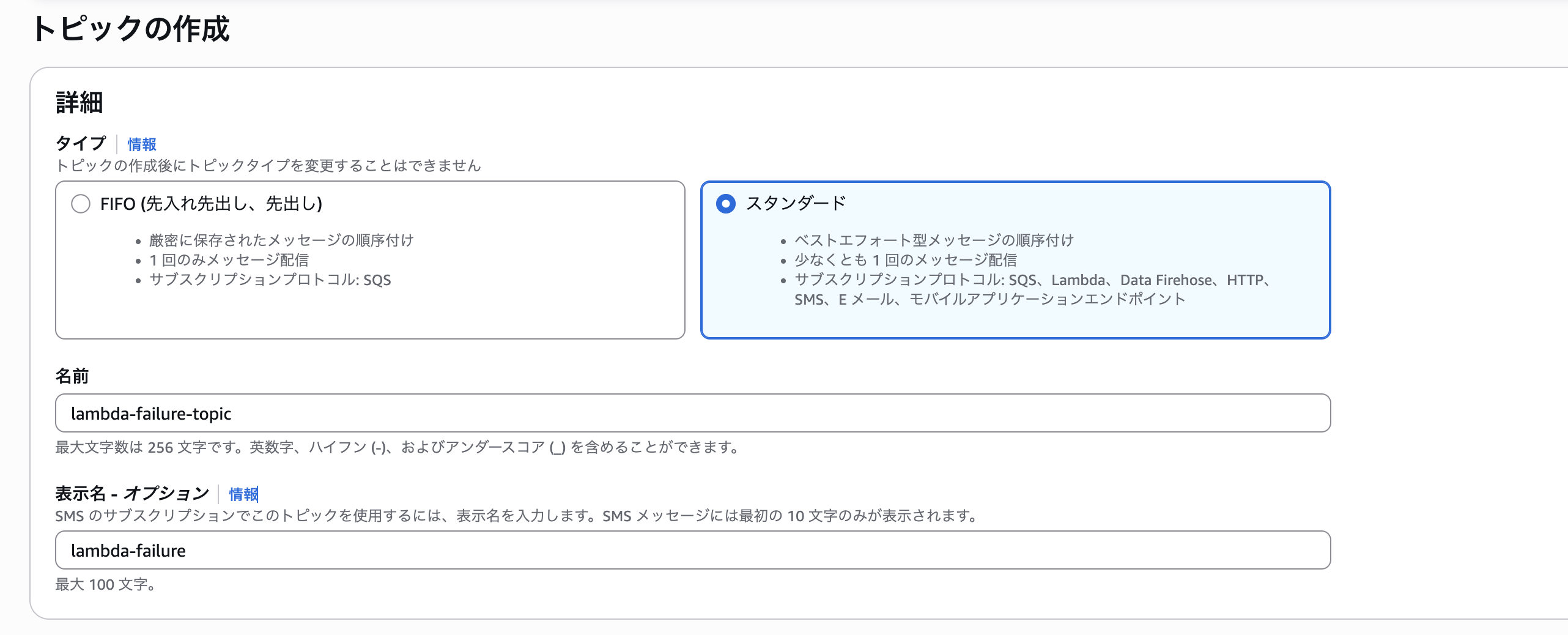Viewport: 1568px width, 635px height.
Task: Click the 表示名 - オプション field label
Action: point(132,494)
